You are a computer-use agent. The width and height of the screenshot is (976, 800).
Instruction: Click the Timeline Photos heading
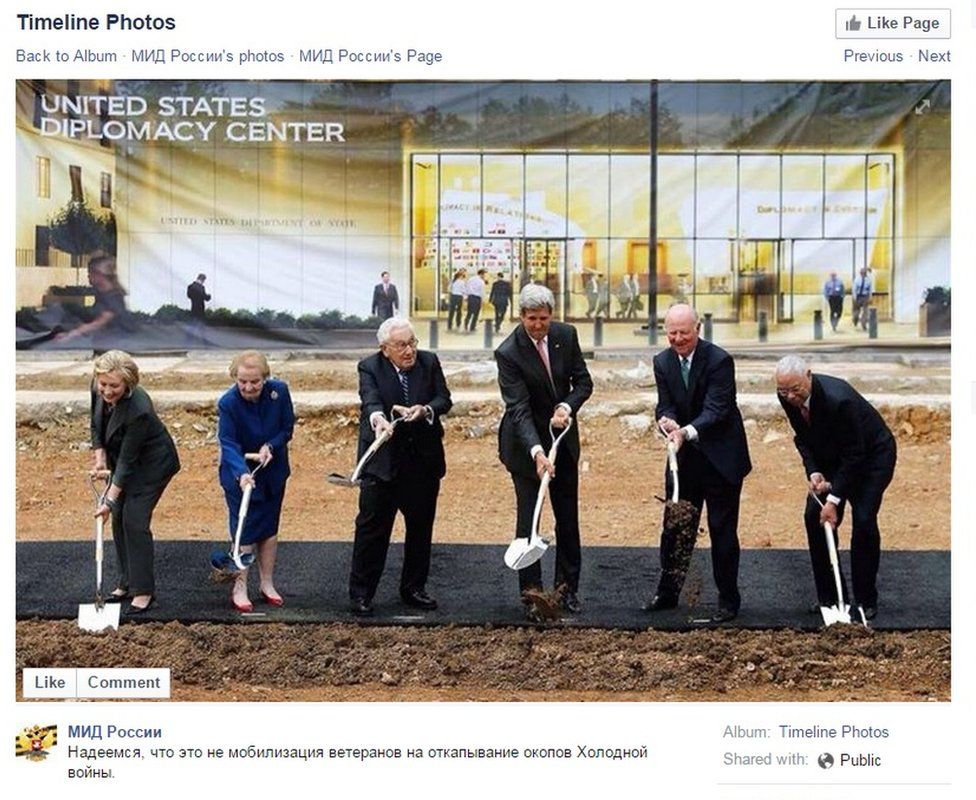tap(96, 22)
